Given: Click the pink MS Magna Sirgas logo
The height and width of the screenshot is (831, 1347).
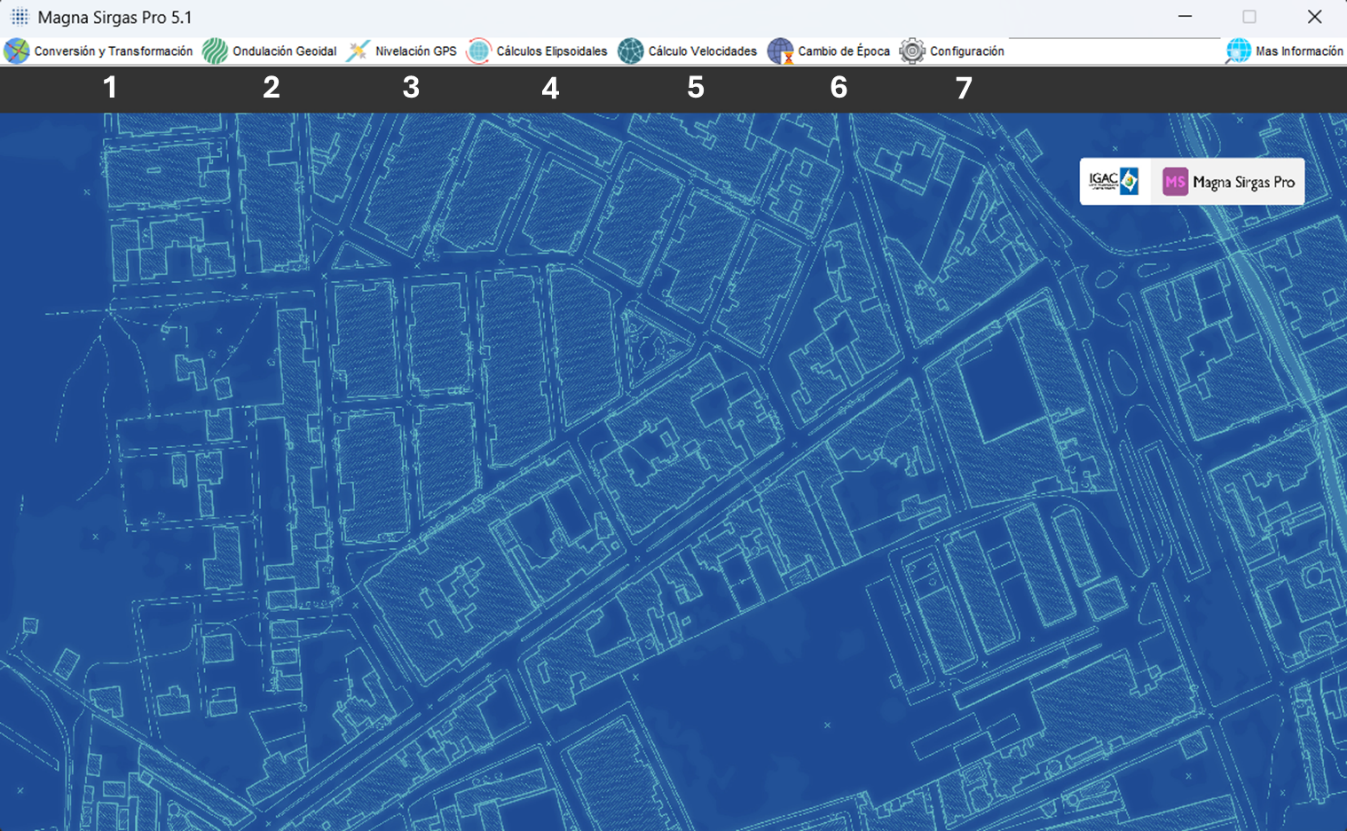Looking at the screenshot, I should (x=1175, y=182).
